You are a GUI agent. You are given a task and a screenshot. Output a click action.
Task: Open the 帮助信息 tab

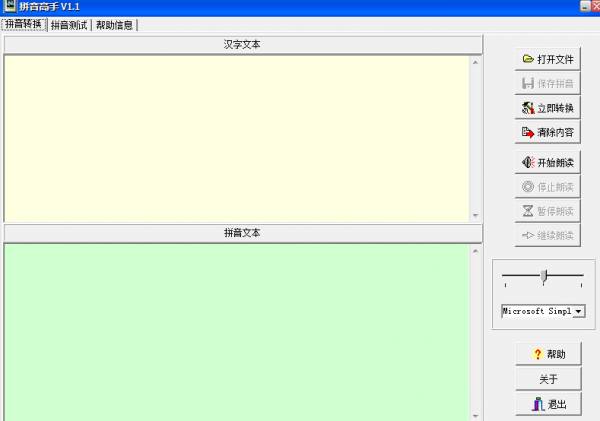click(x=114, y=25)
